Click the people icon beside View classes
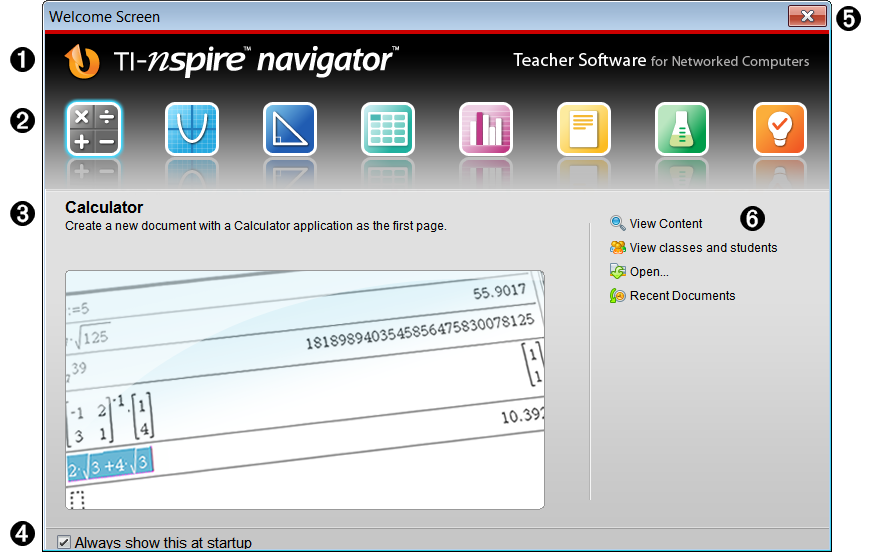This screenshot has height=552, width=871. point(618,248)
